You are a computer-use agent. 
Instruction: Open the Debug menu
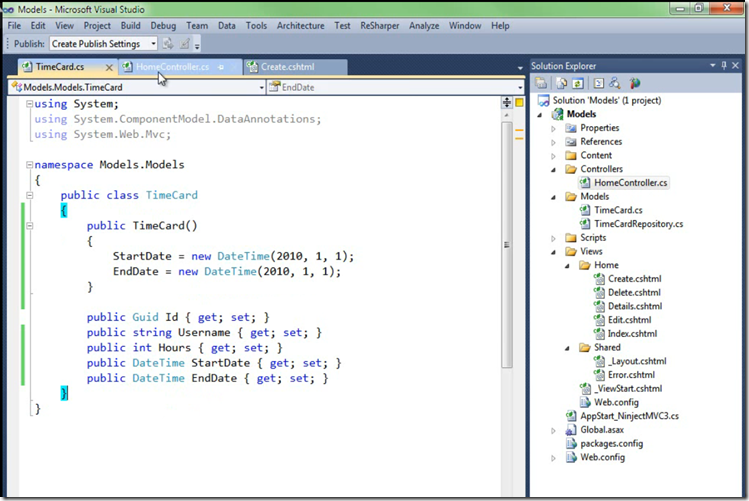pyautogui.click(x=163, y=26)
